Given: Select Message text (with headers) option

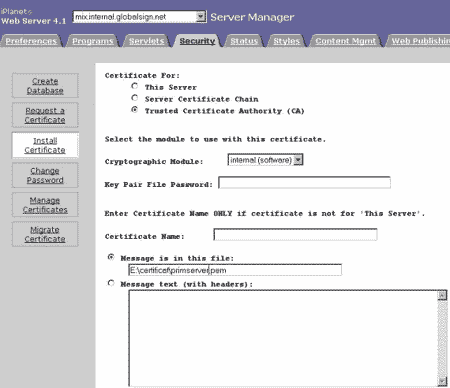Looking at the screenshot, I should click(x=111, y=283).
